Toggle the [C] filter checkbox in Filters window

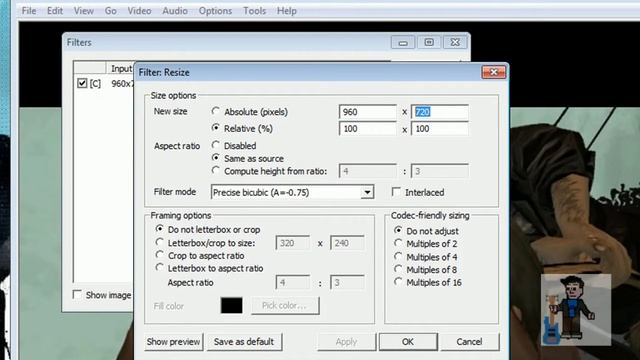(82, 83)
